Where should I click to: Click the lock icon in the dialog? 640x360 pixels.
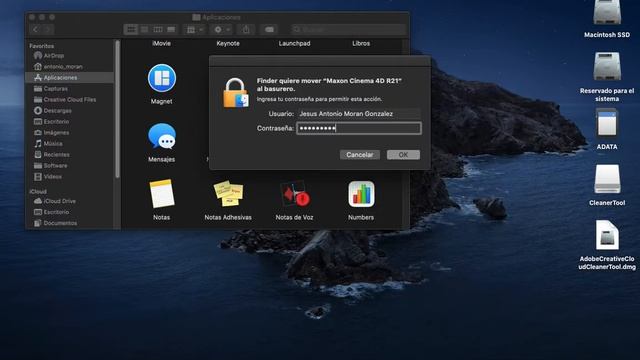236,93
